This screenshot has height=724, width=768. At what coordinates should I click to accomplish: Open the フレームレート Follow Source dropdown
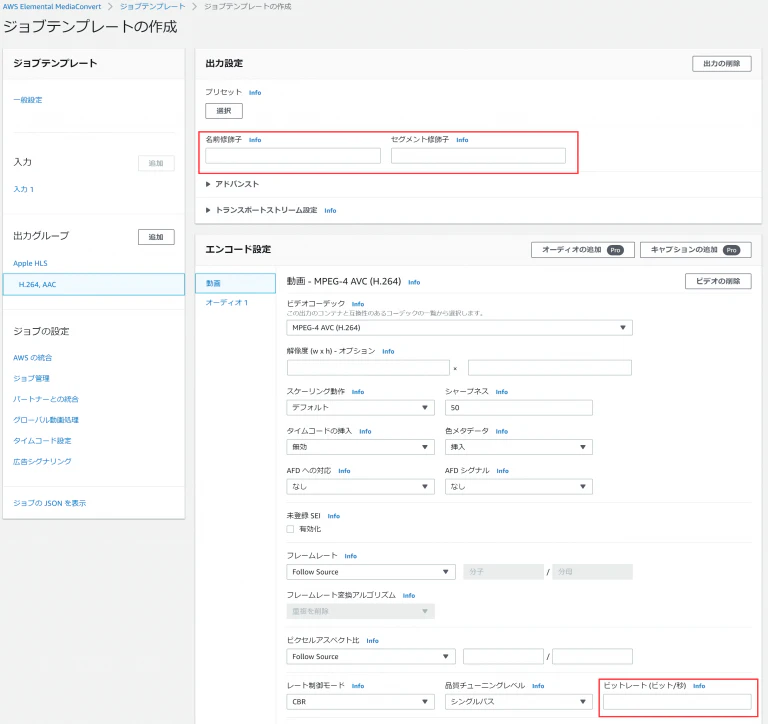click(371, 572)
